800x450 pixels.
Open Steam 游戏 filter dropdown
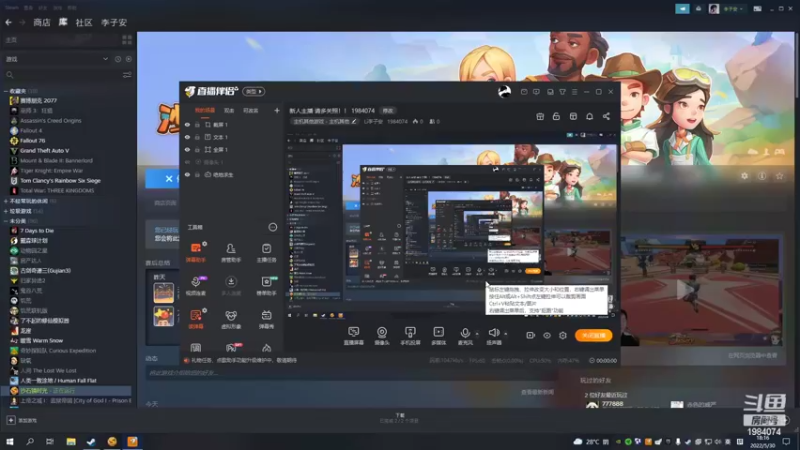(x=55, y=59)
